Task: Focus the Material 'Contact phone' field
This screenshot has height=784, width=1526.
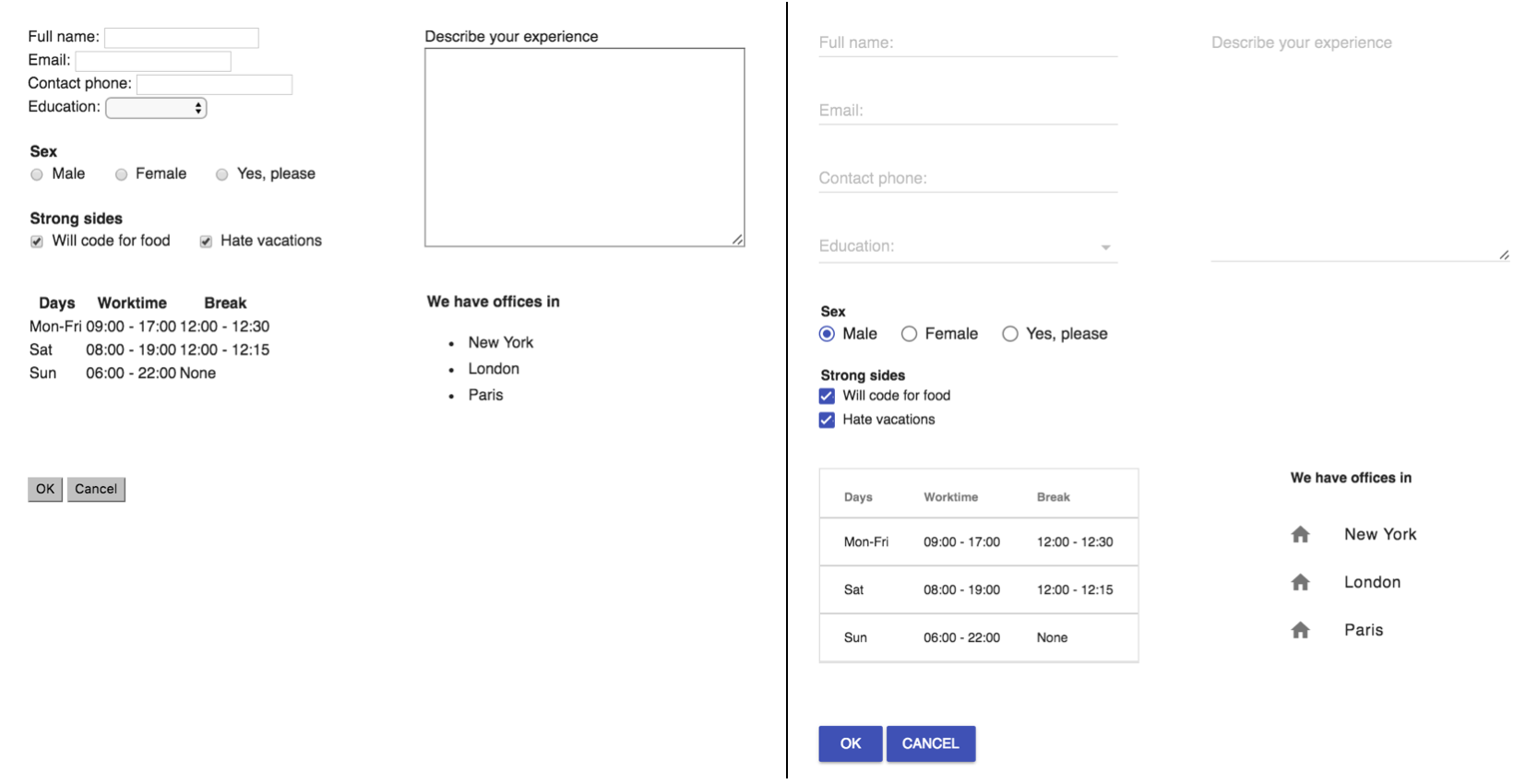Action: [x=968, y=178]
